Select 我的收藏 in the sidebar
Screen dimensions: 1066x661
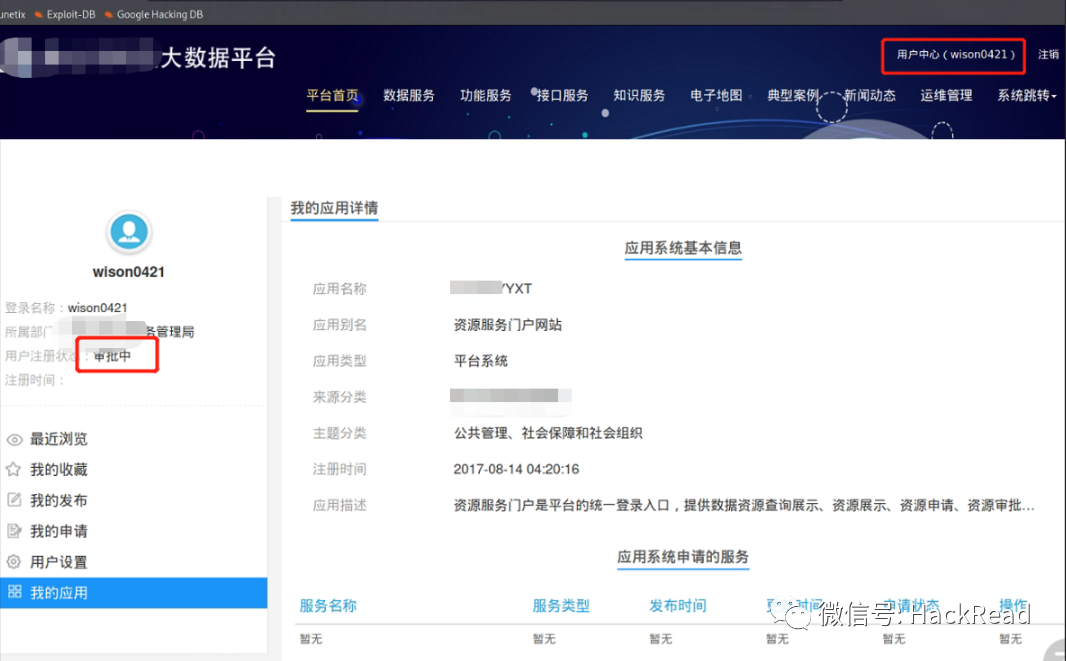point(58,469)
